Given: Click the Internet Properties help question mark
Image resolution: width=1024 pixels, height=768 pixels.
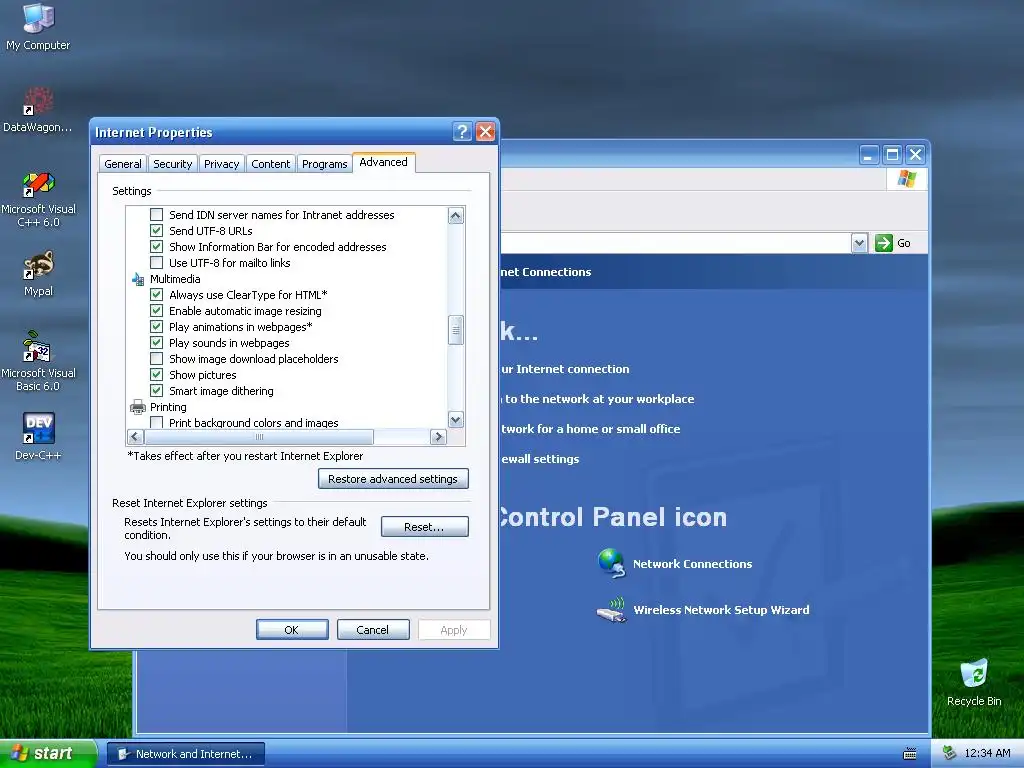Looking at the screenshot, I should [462, 132].
